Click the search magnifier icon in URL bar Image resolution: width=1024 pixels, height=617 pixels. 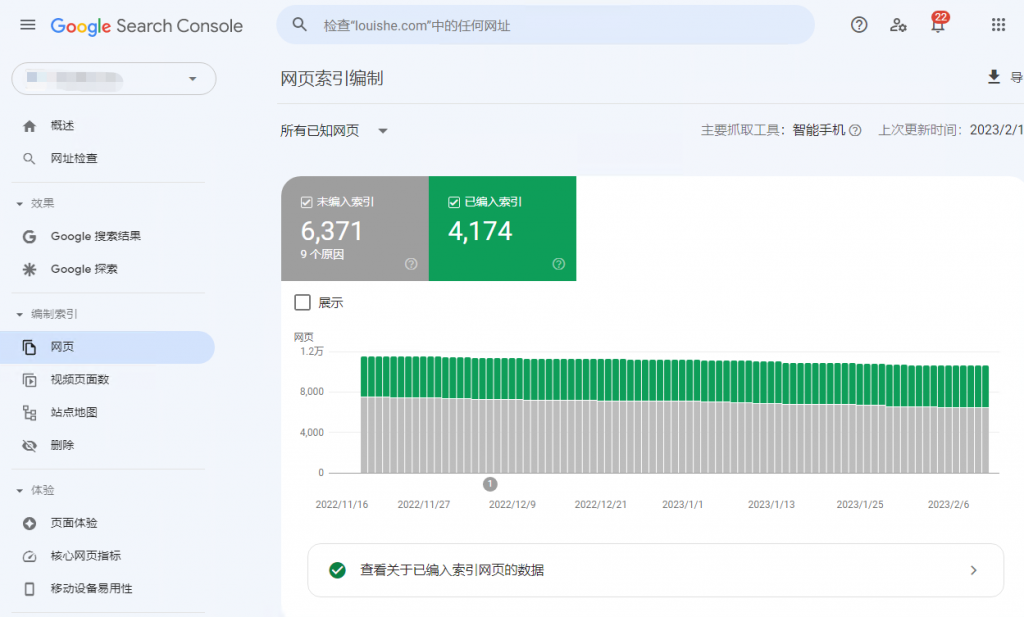click(299, 25)
